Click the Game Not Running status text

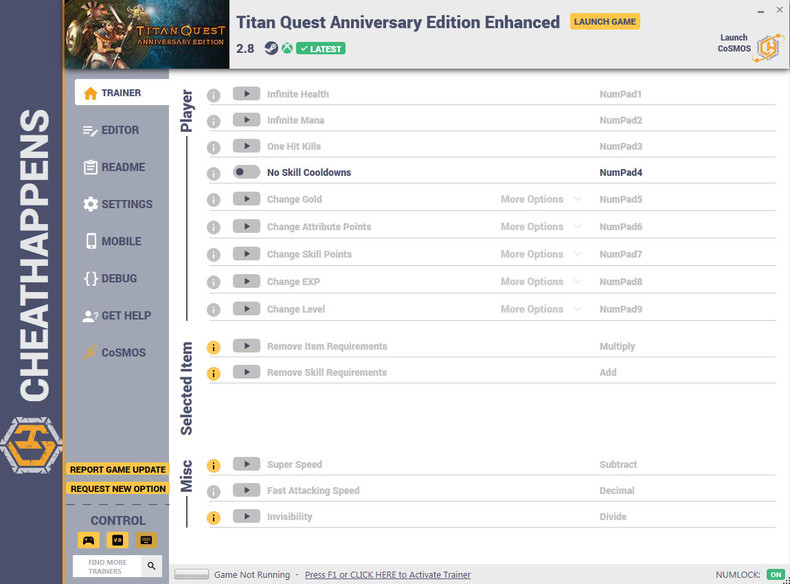pyautogui.click(x=252, y=575)
